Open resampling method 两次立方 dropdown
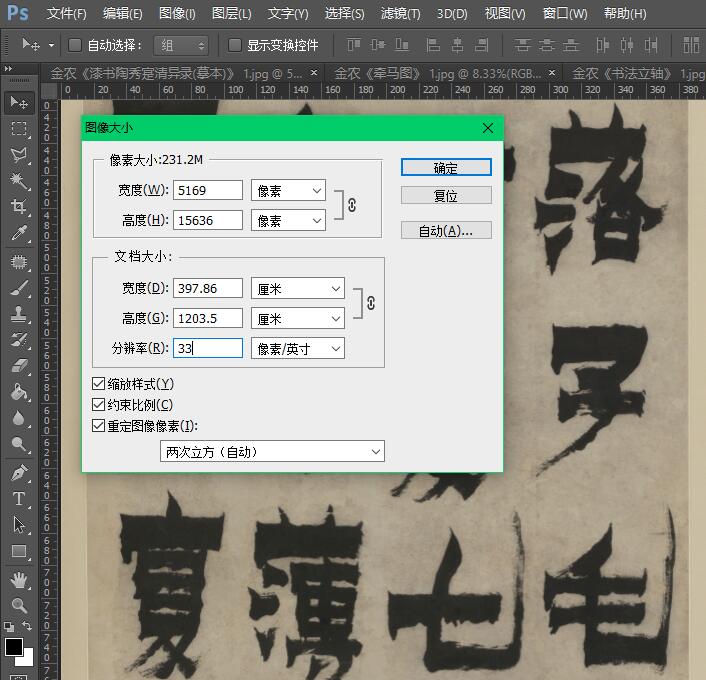Image resolution: width=706 pixels, height=680 pixels. [x=272, y=451]
